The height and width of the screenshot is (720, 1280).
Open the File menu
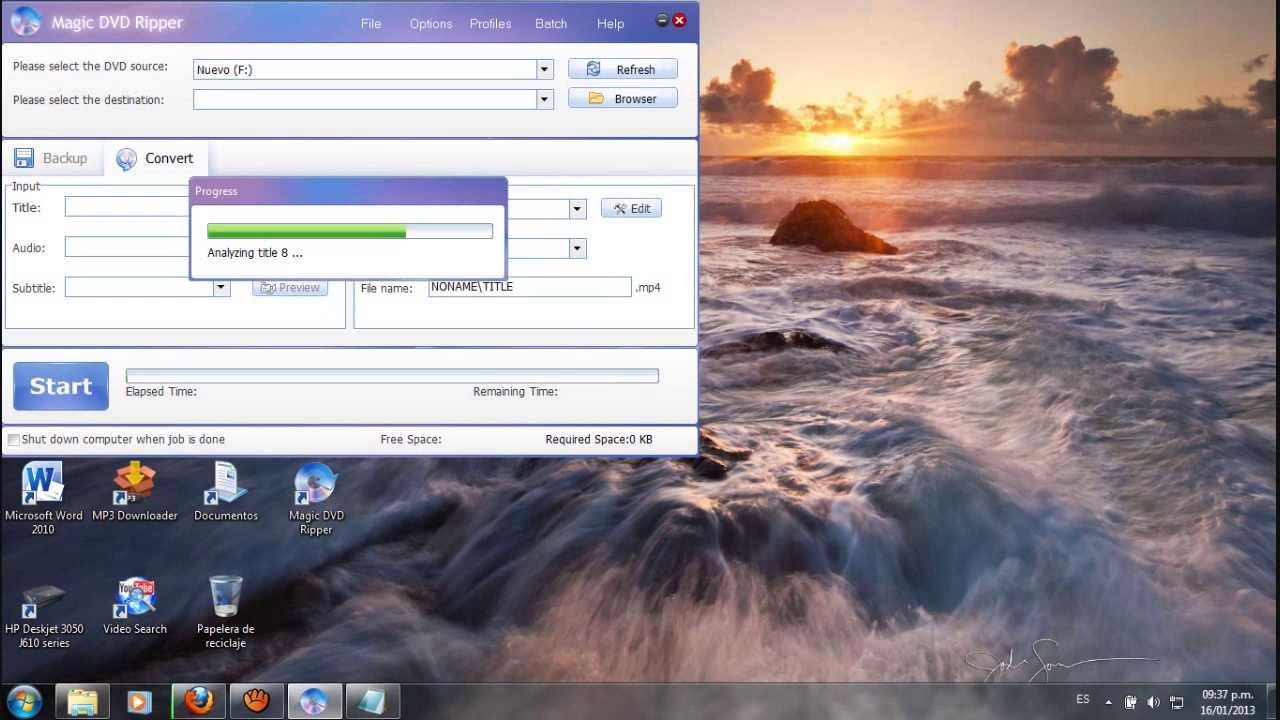[x=371, y=24]
